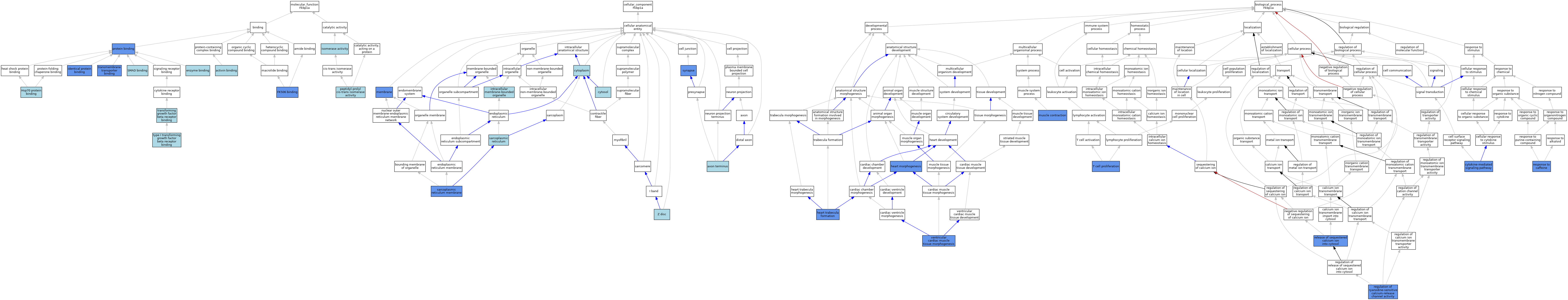The image size is (1568, 300).
Task: Select the 'presynapse' node
Action: pos(696,92)
